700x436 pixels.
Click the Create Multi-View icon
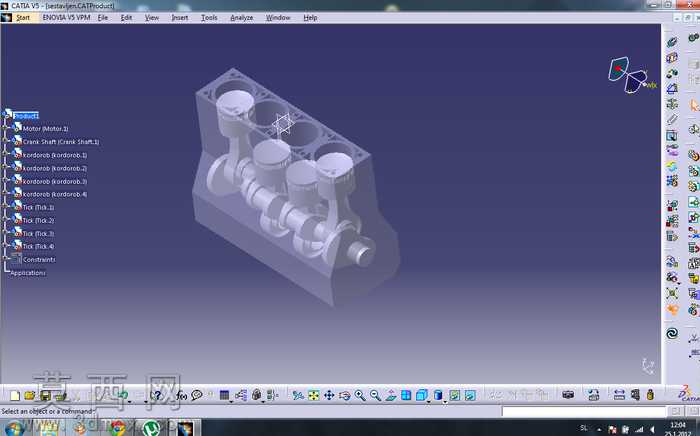406,395
